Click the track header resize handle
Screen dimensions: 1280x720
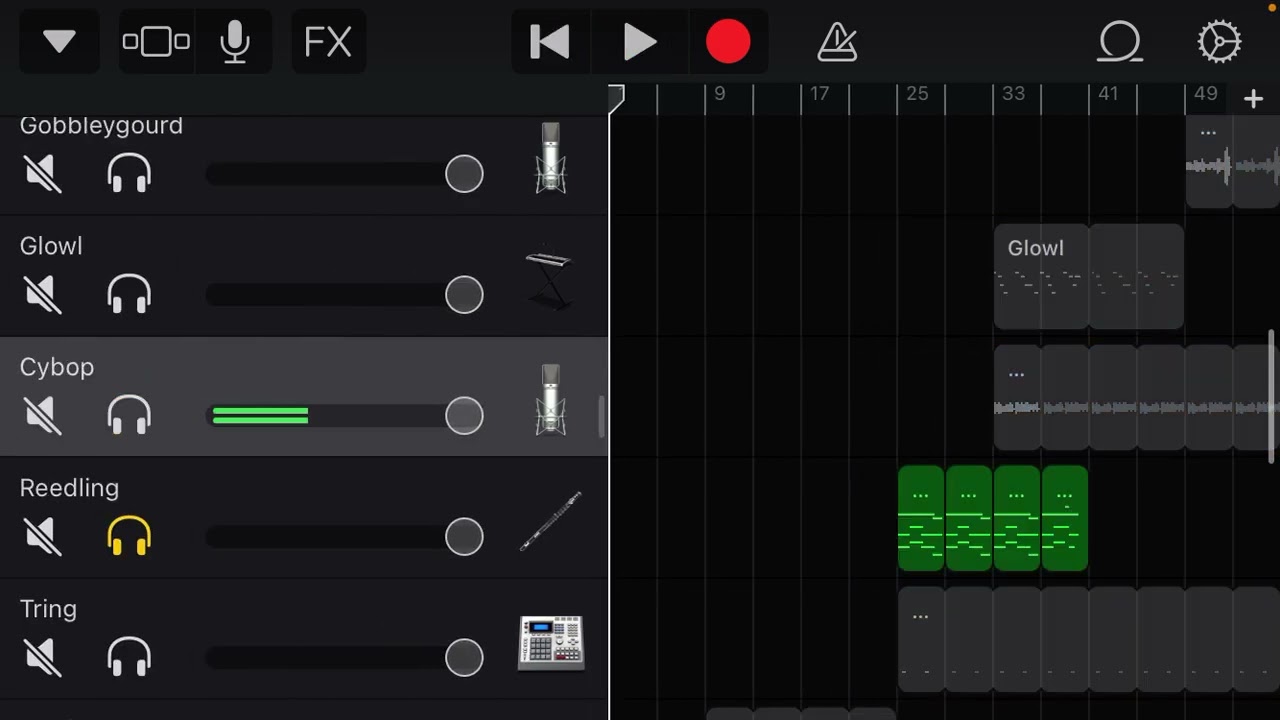602,416
